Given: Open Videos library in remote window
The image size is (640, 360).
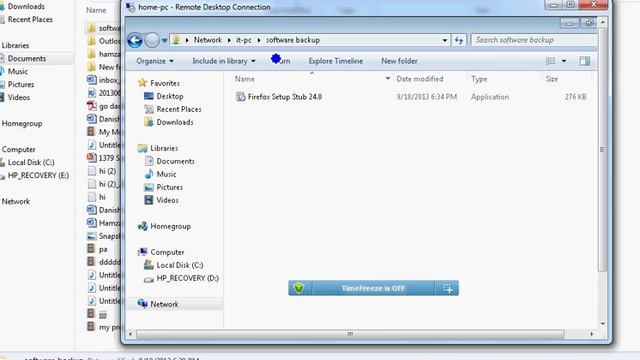Looking at the screenshot, I should 167,200.
